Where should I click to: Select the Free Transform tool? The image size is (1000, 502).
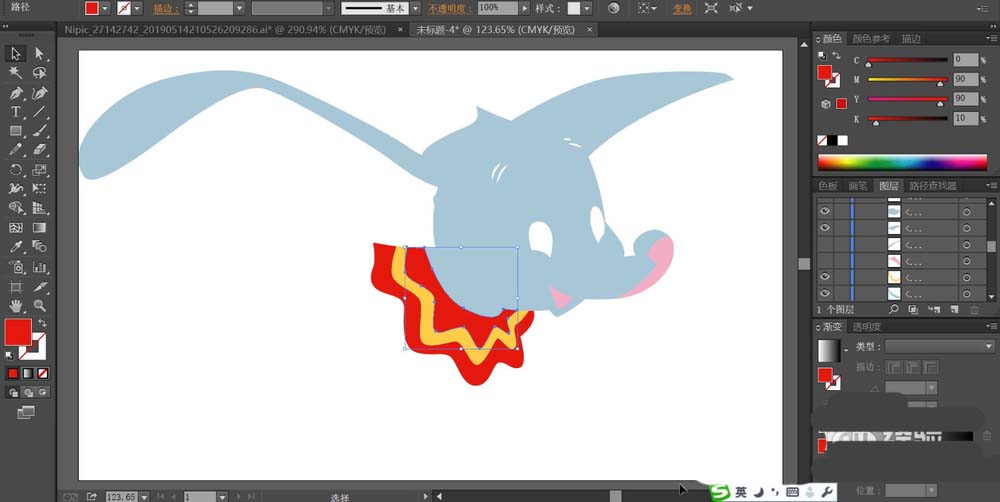point(40,189)
